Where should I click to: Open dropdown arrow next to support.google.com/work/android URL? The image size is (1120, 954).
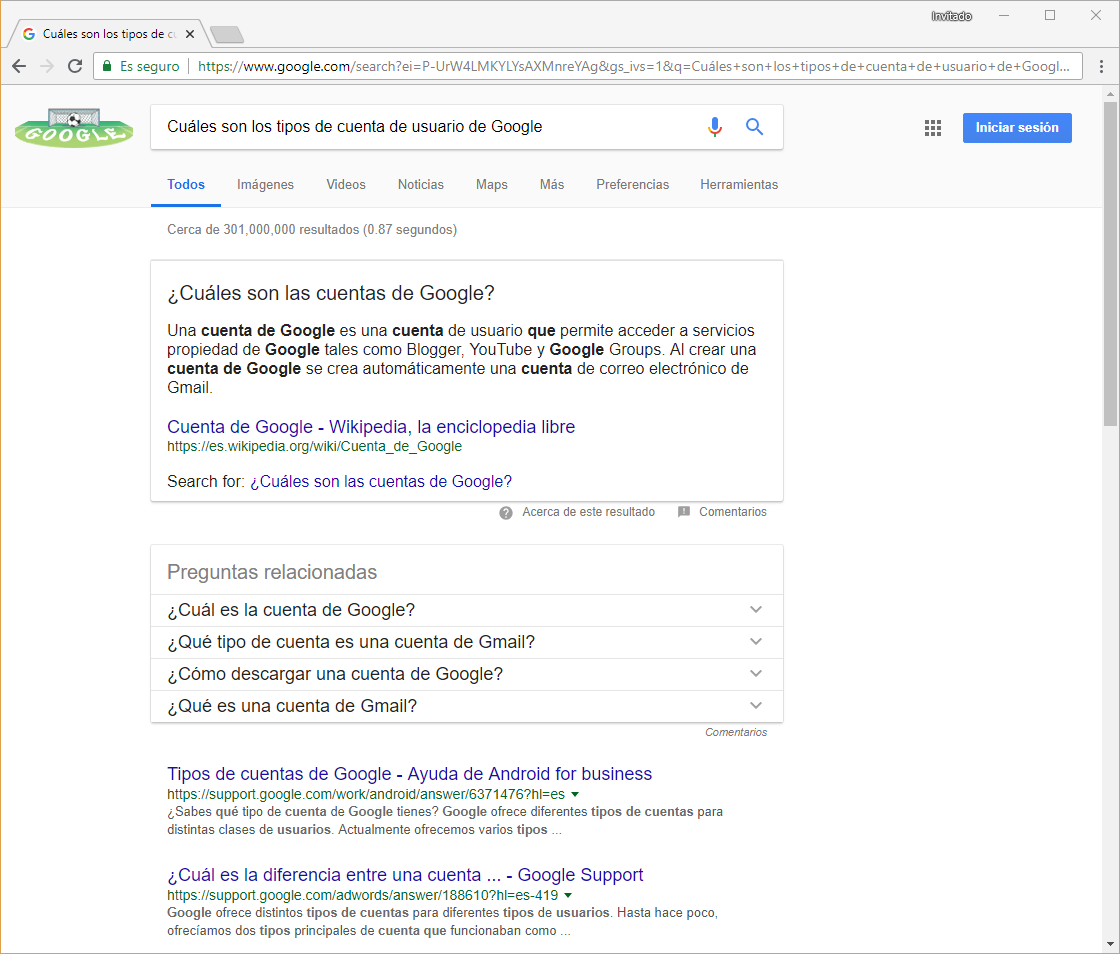(575, 795)
